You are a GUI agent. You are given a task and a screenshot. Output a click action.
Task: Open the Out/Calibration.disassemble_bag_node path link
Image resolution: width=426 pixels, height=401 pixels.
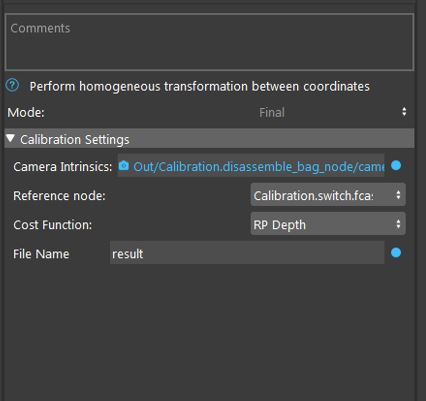(259, 166)
